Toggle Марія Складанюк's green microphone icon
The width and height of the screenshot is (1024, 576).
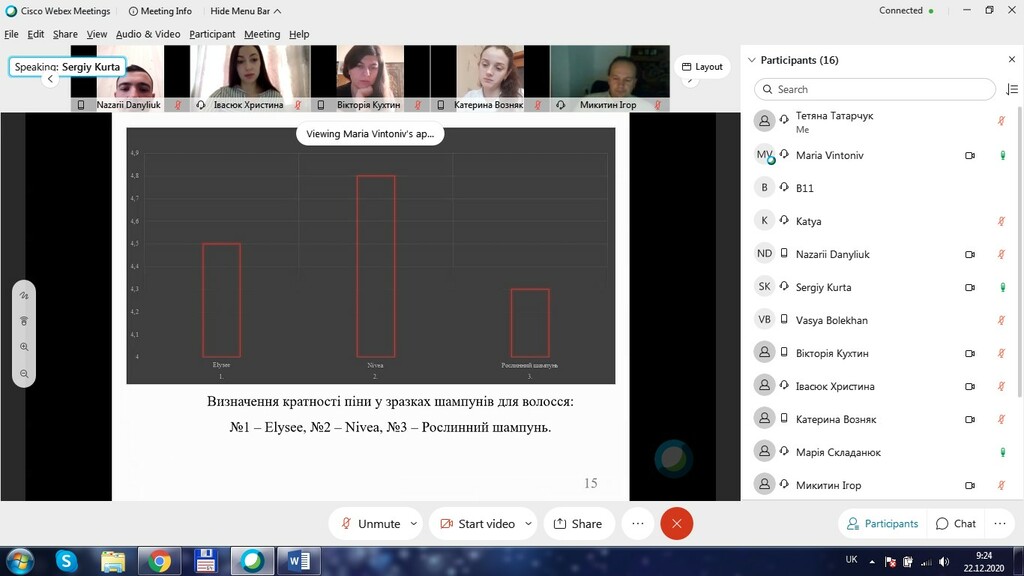point(1002,453)
